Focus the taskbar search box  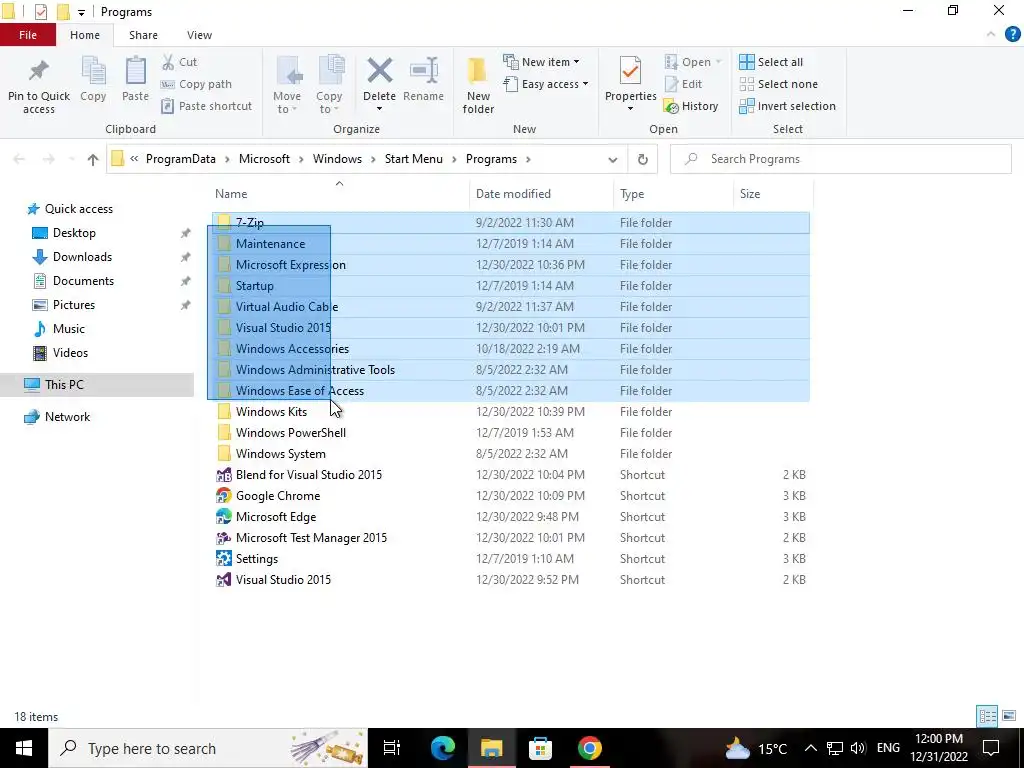(x=208, y=748)
